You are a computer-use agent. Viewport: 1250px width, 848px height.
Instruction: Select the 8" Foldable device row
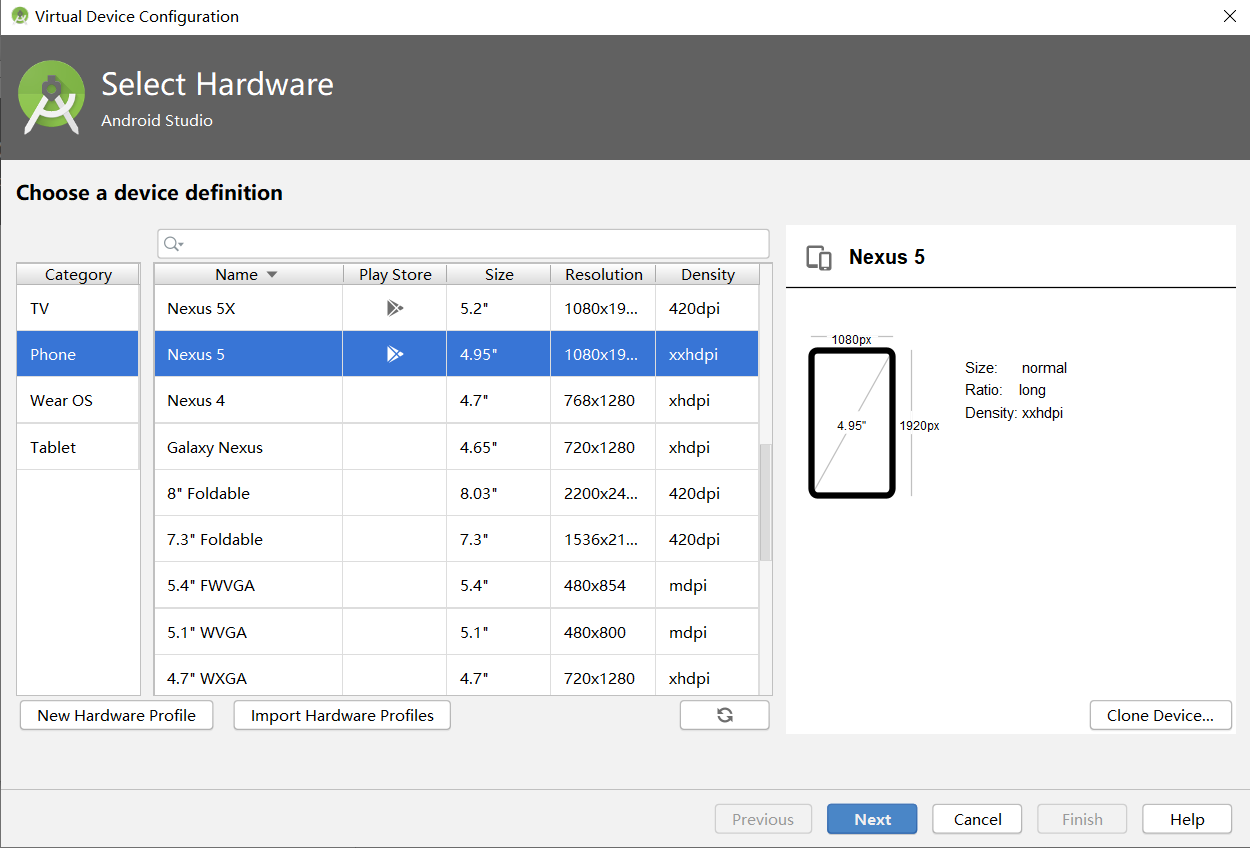tap(457, 493)
